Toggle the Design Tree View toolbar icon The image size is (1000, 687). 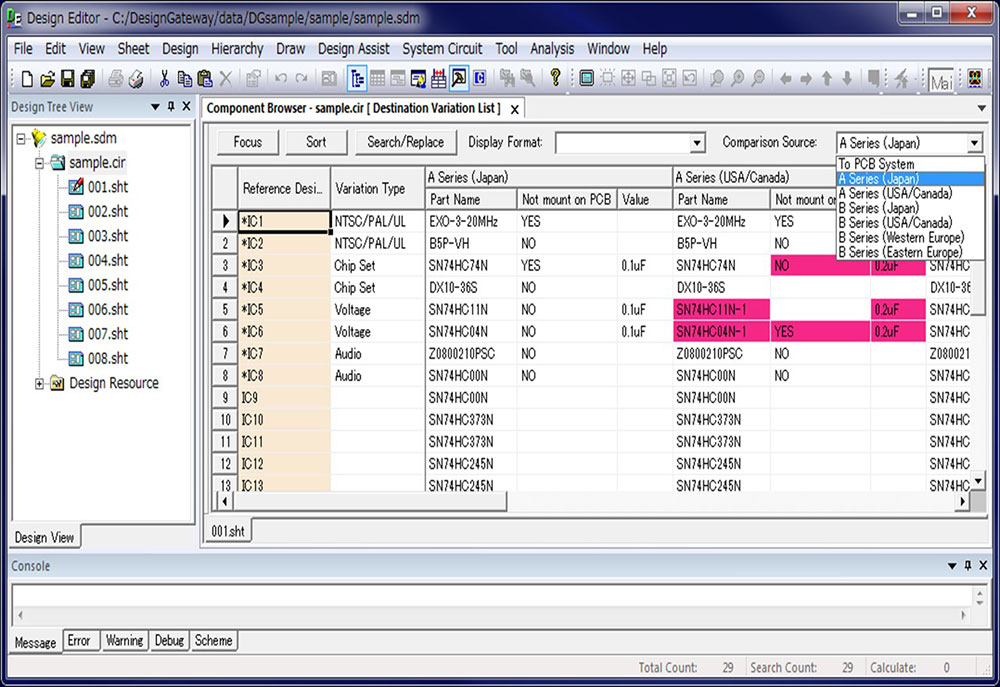(357, 78)
